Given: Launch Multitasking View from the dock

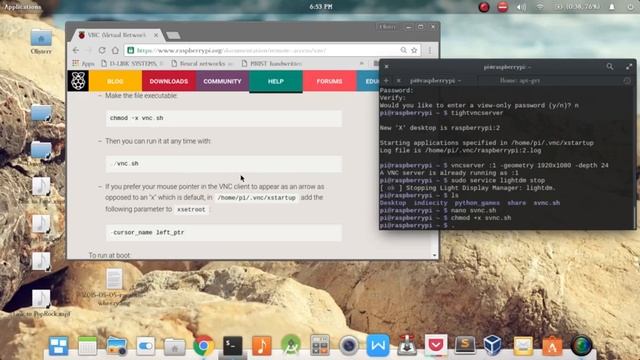Looking at the screenshot, I should [58, 346].
